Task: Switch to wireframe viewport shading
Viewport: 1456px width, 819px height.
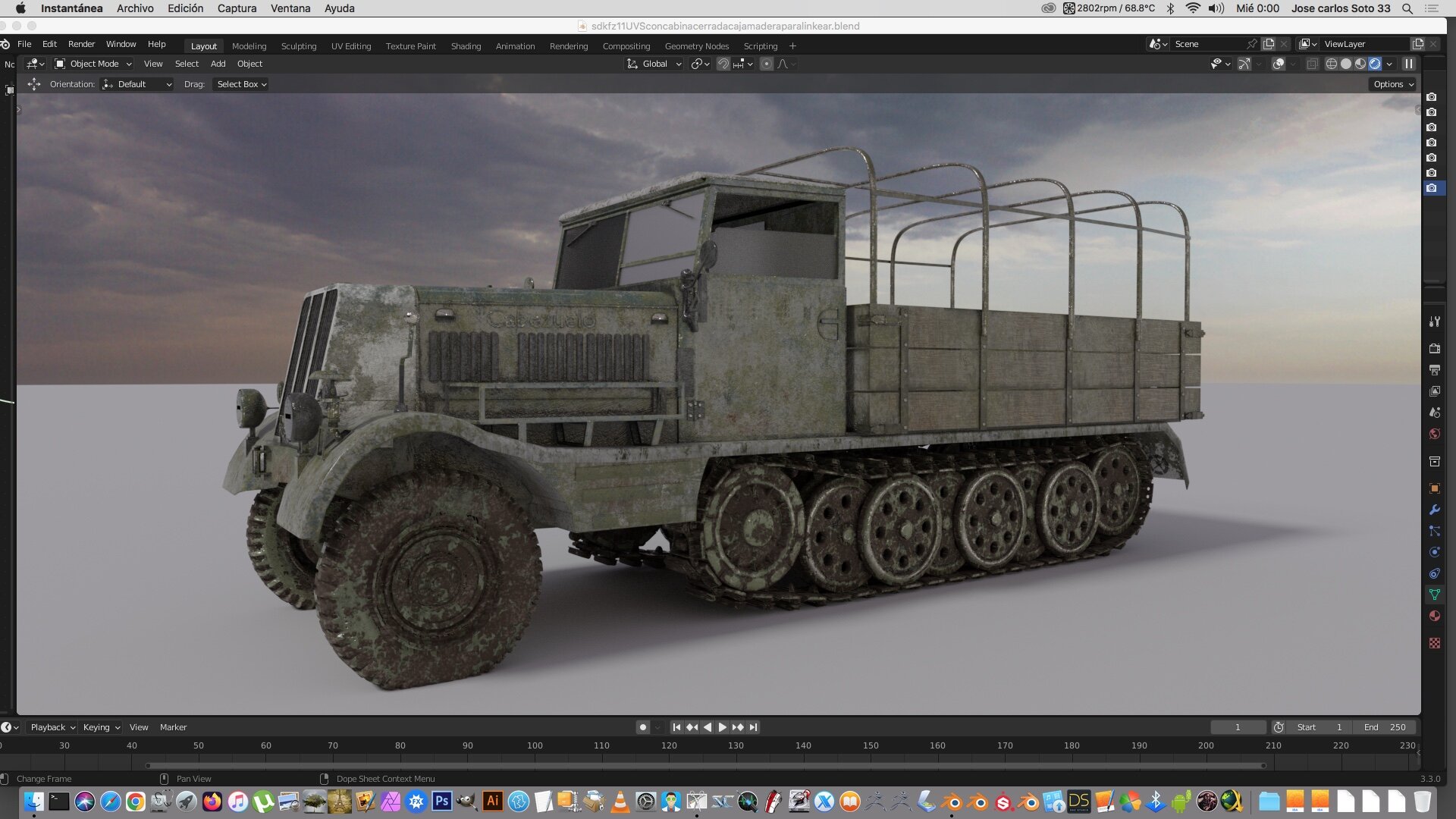Action: pyautogui.click(x=1331, y=64)
